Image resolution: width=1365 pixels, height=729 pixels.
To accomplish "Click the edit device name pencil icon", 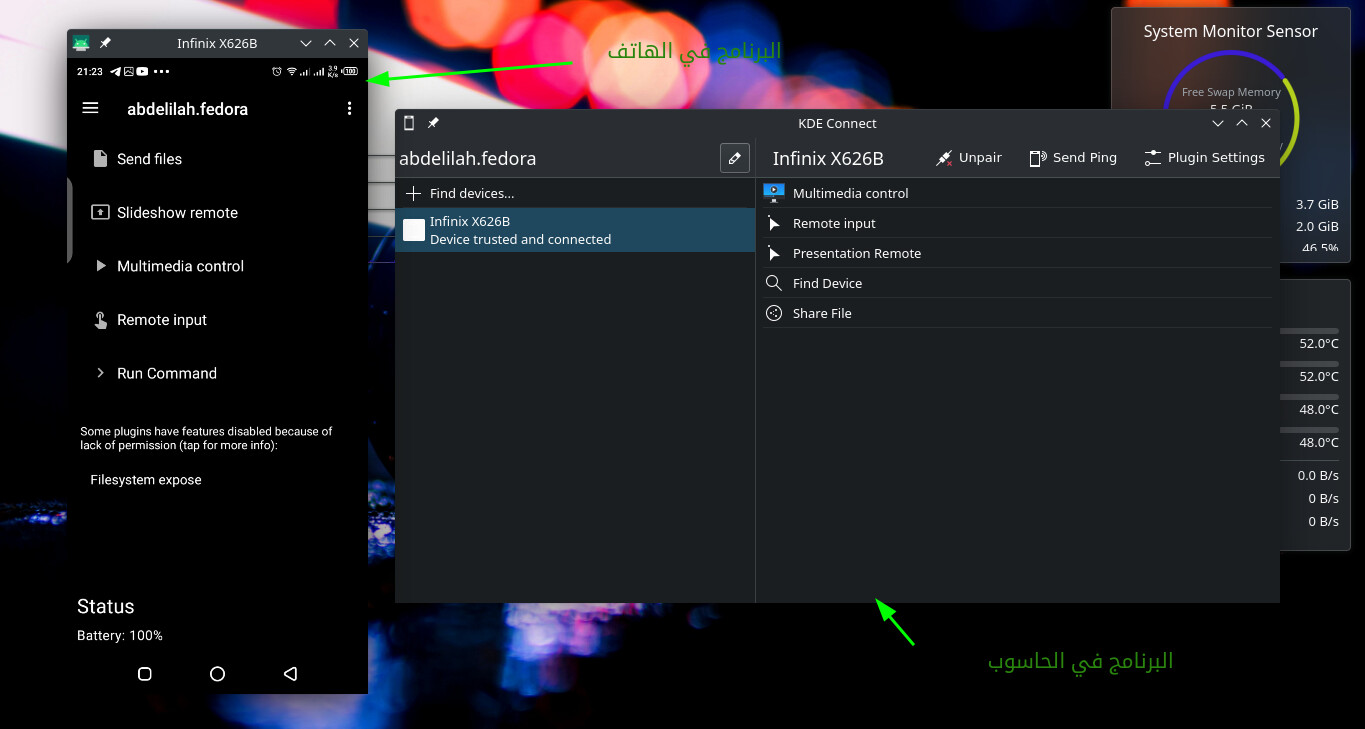I will pos(734,158).
